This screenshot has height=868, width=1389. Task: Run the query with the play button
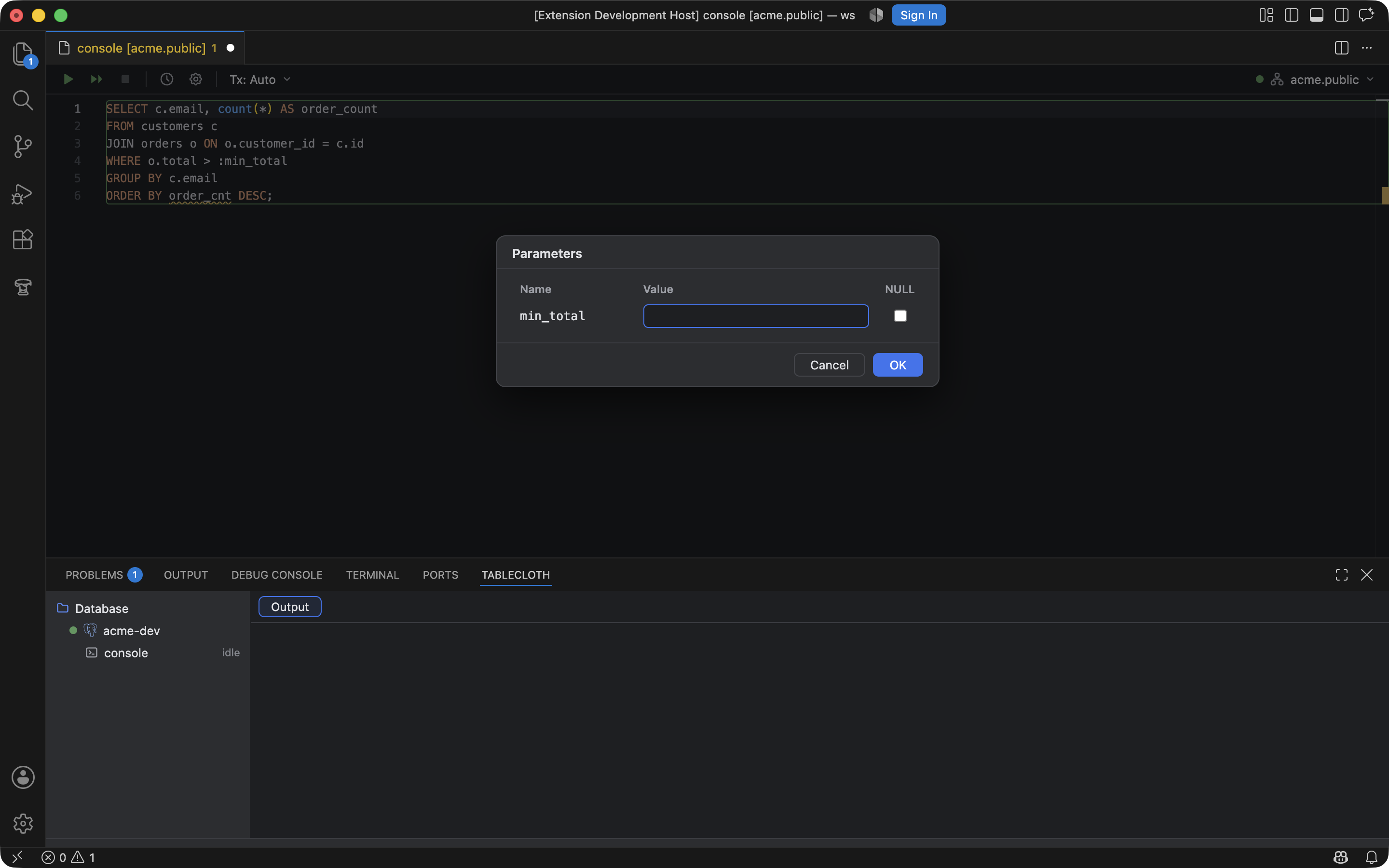(68, 79)
